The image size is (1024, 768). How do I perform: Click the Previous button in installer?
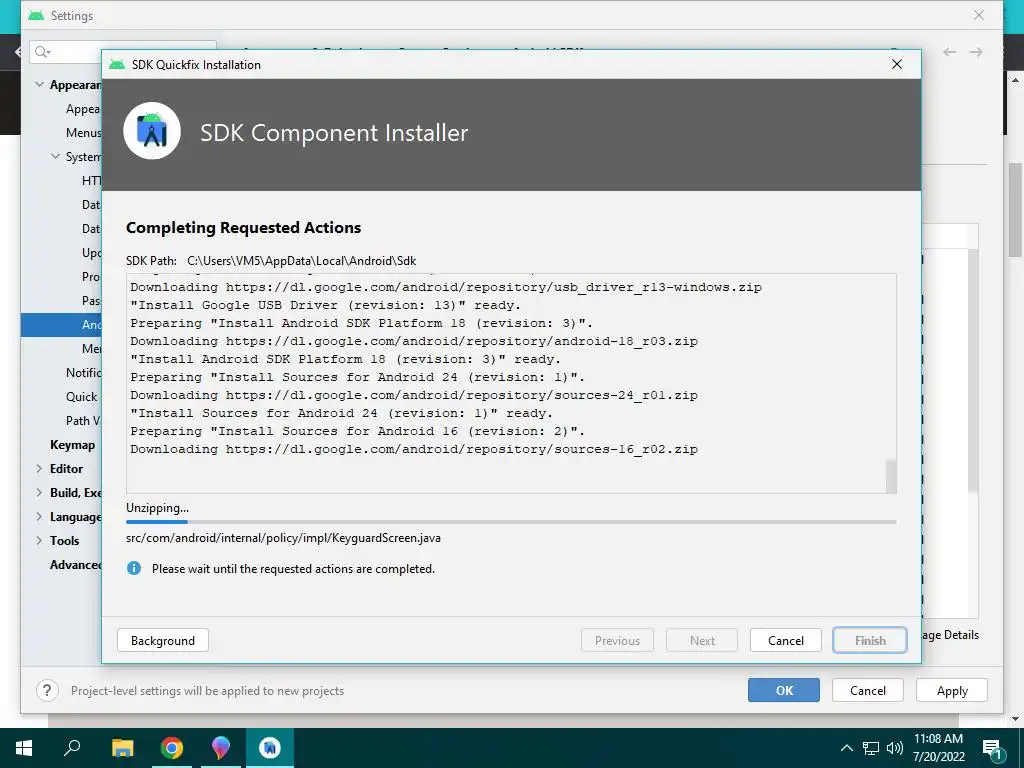tap(617, 641)
